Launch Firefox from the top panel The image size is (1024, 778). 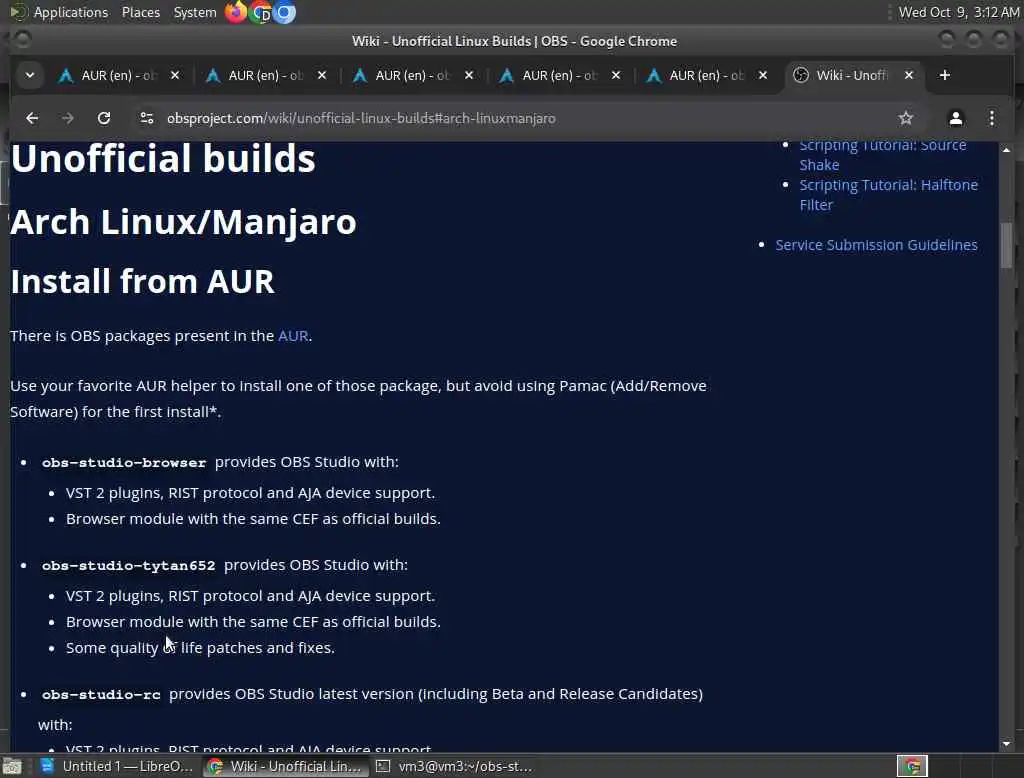pos(235,12)
